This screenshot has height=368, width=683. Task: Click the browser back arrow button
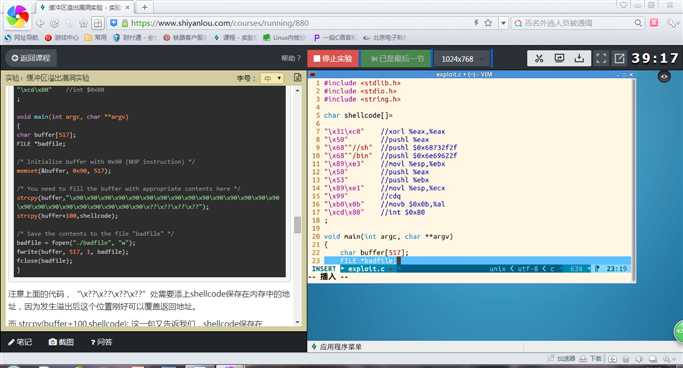click(40, 23)
